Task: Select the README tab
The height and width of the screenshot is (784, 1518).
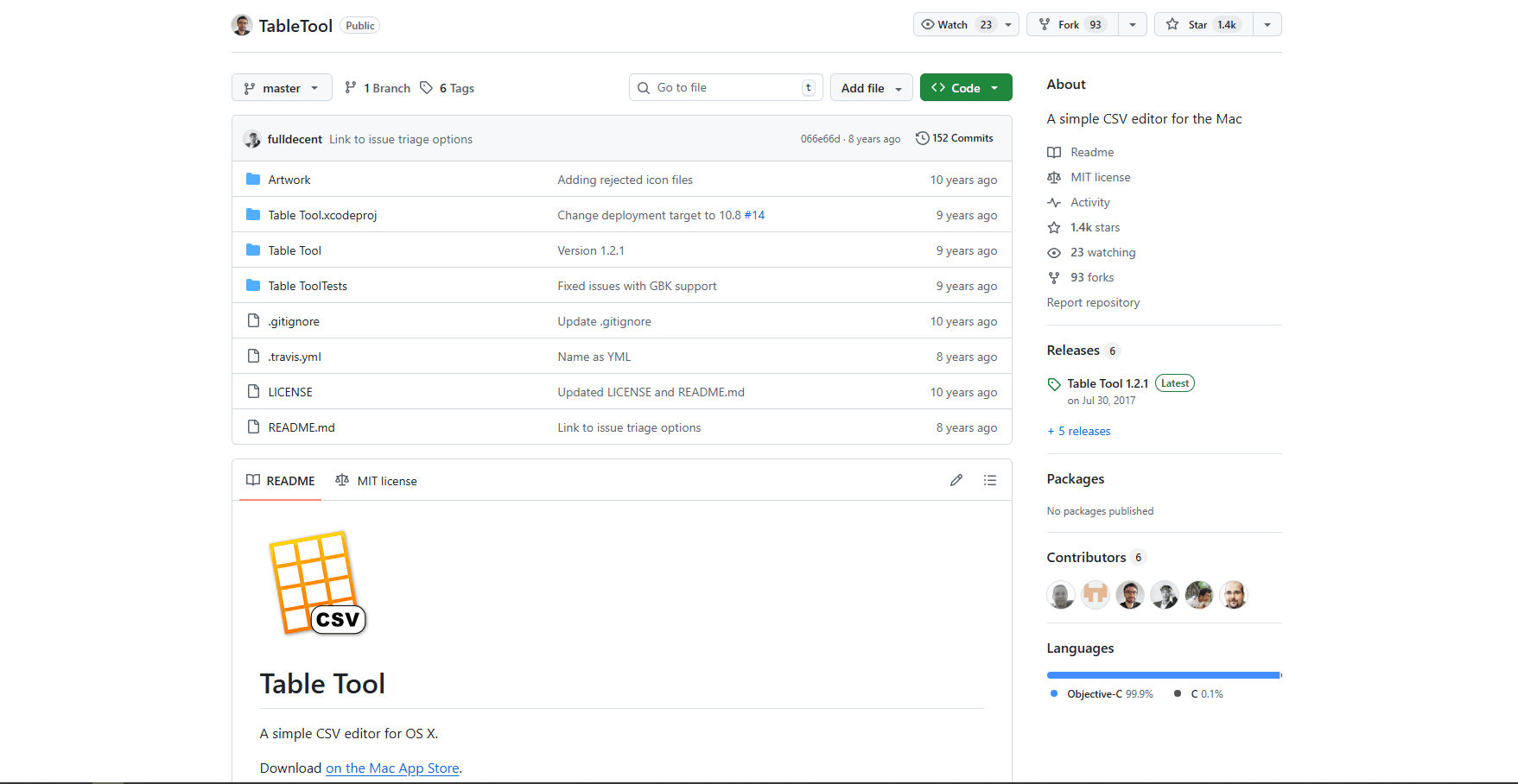Action: pyautogui.click(x=281, y=481)
